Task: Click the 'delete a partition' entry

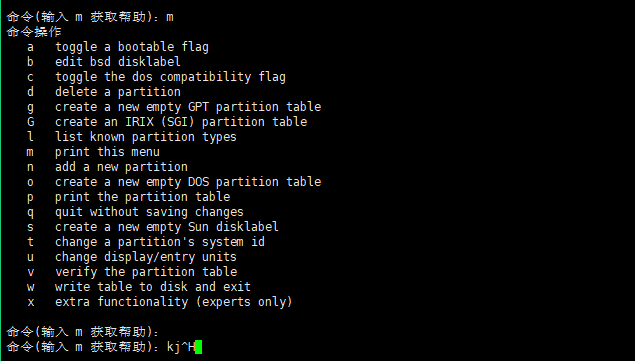Action: (x=118, y=92)
